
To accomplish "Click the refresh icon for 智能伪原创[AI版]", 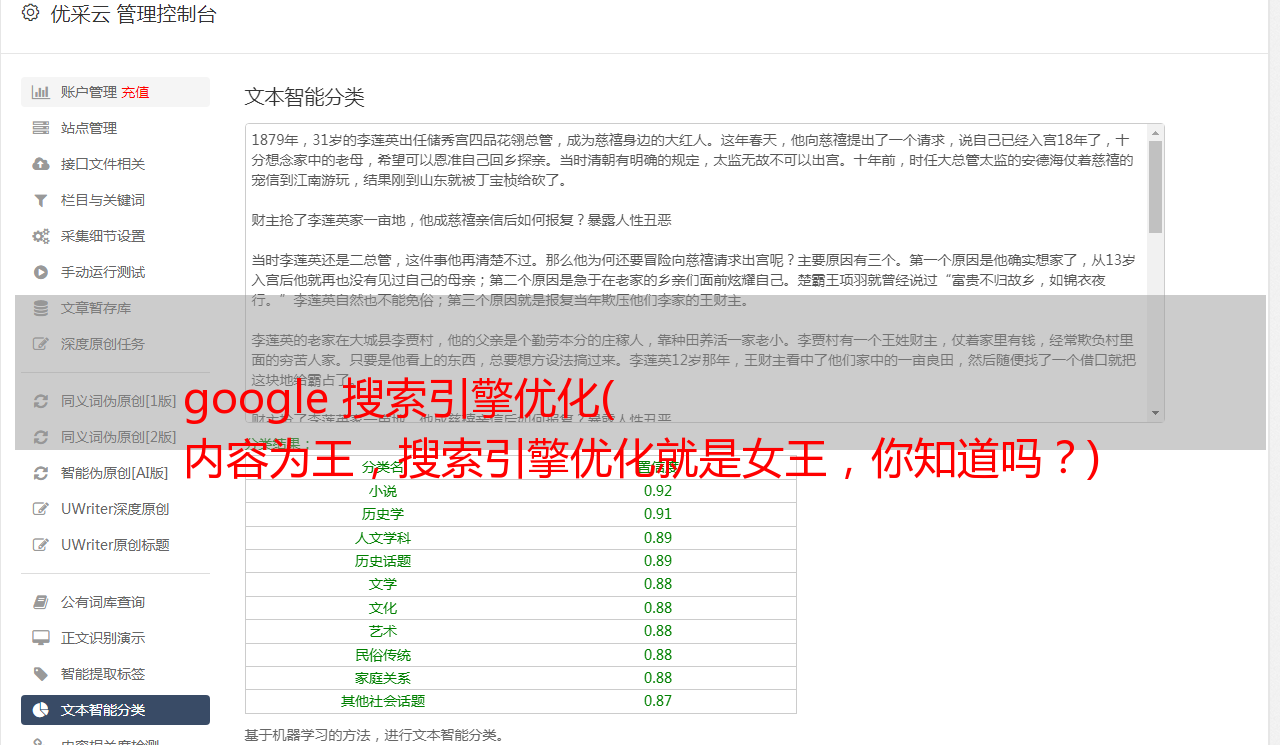I will pos(41,473).
